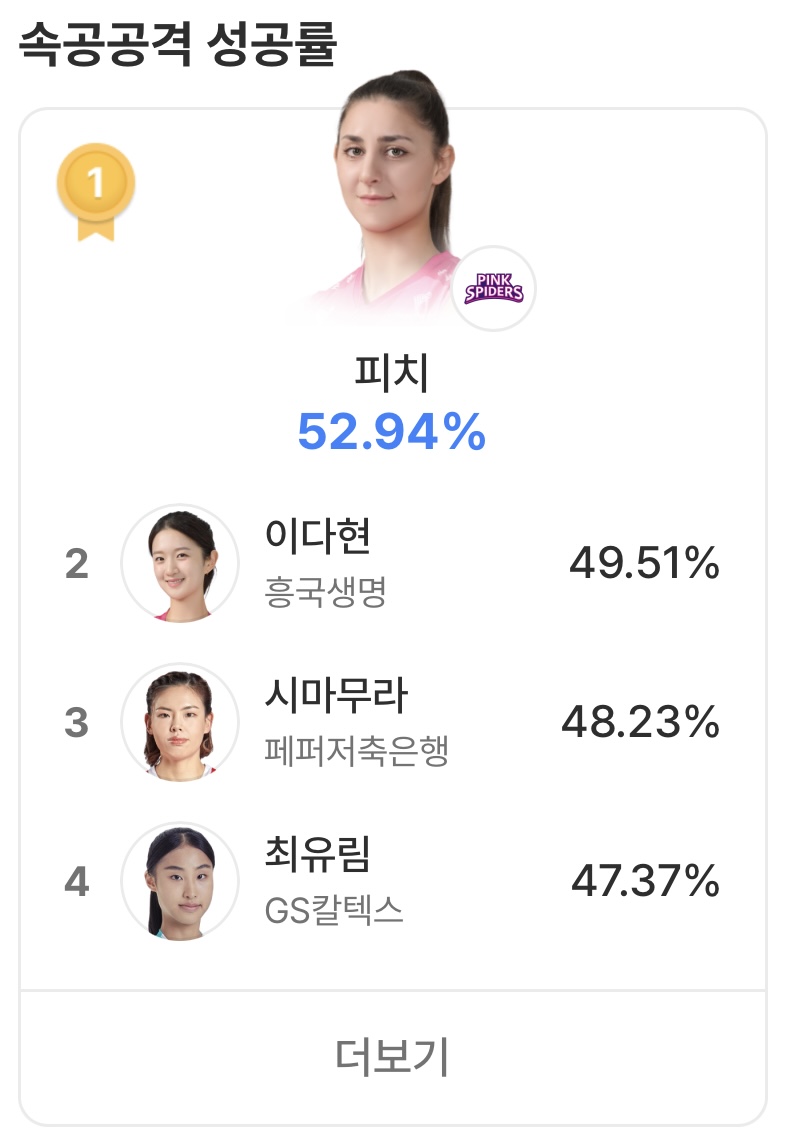Click the 시마무라 profile avatar

pyautogui.click(x=180, y=722)
